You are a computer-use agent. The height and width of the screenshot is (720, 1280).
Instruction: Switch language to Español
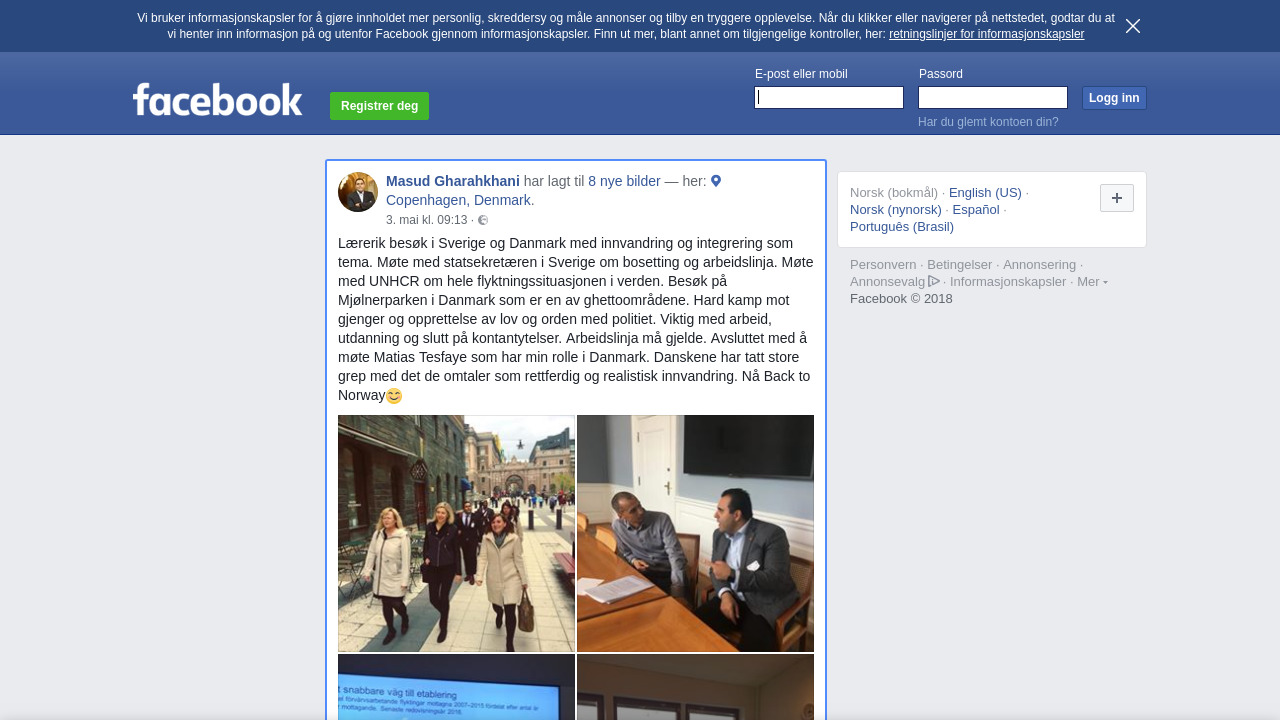coord(976,209)
